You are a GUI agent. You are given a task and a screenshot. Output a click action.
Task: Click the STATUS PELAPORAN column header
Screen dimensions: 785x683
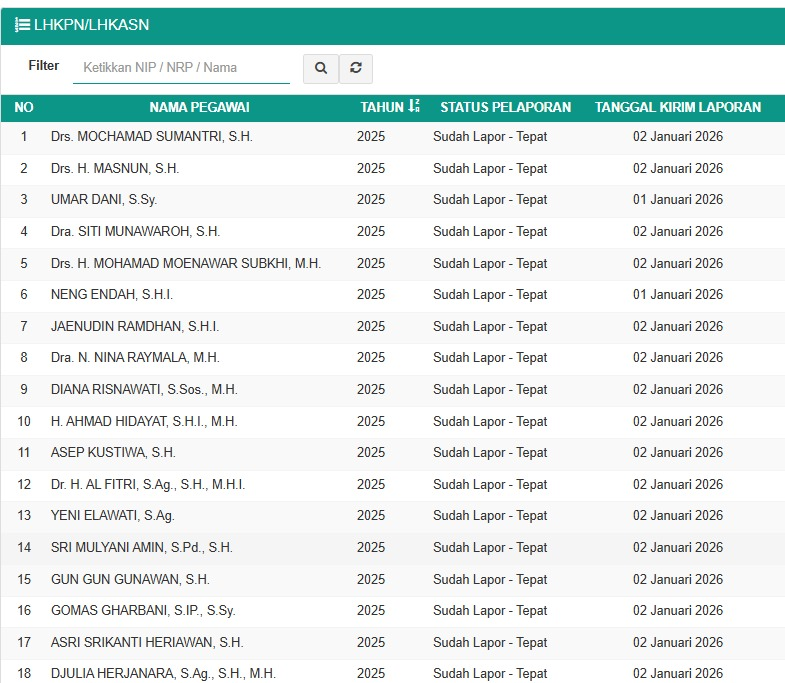point(505,107)
